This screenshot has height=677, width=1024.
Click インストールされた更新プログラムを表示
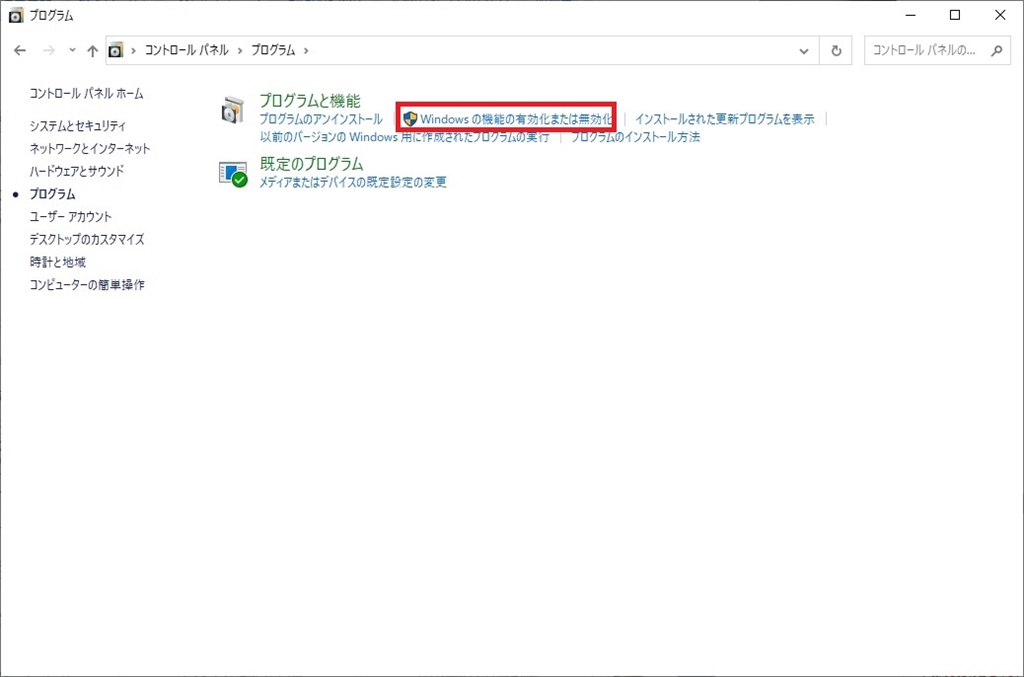tap(725, 119)
